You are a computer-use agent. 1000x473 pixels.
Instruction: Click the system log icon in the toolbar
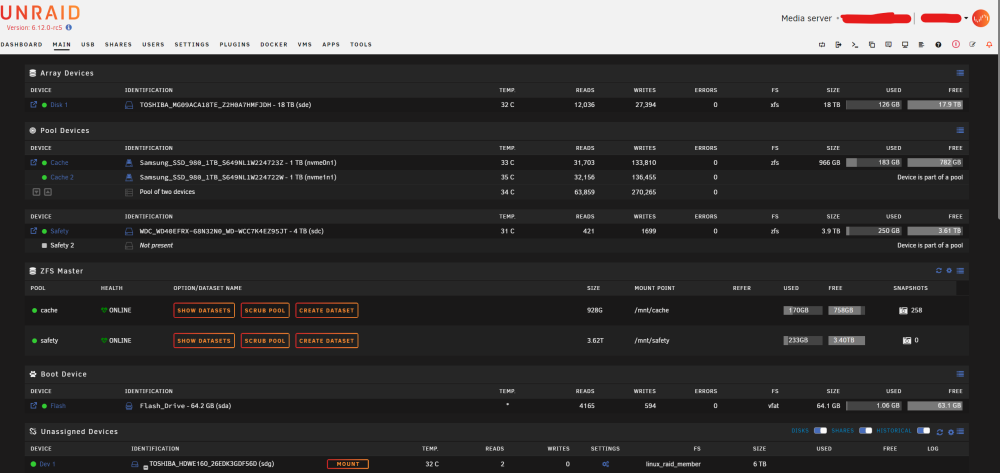[x=922, y=45]
